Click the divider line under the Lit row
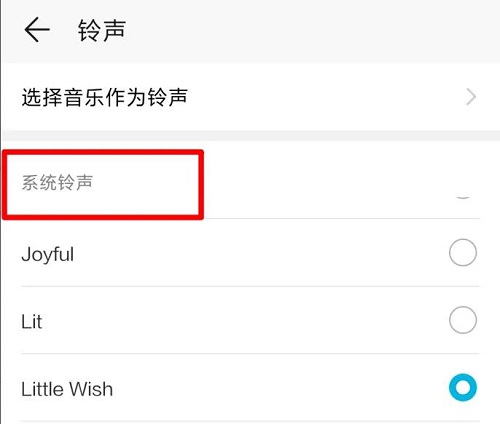Viewport: 500px width, 424px height. click(250, 353)
